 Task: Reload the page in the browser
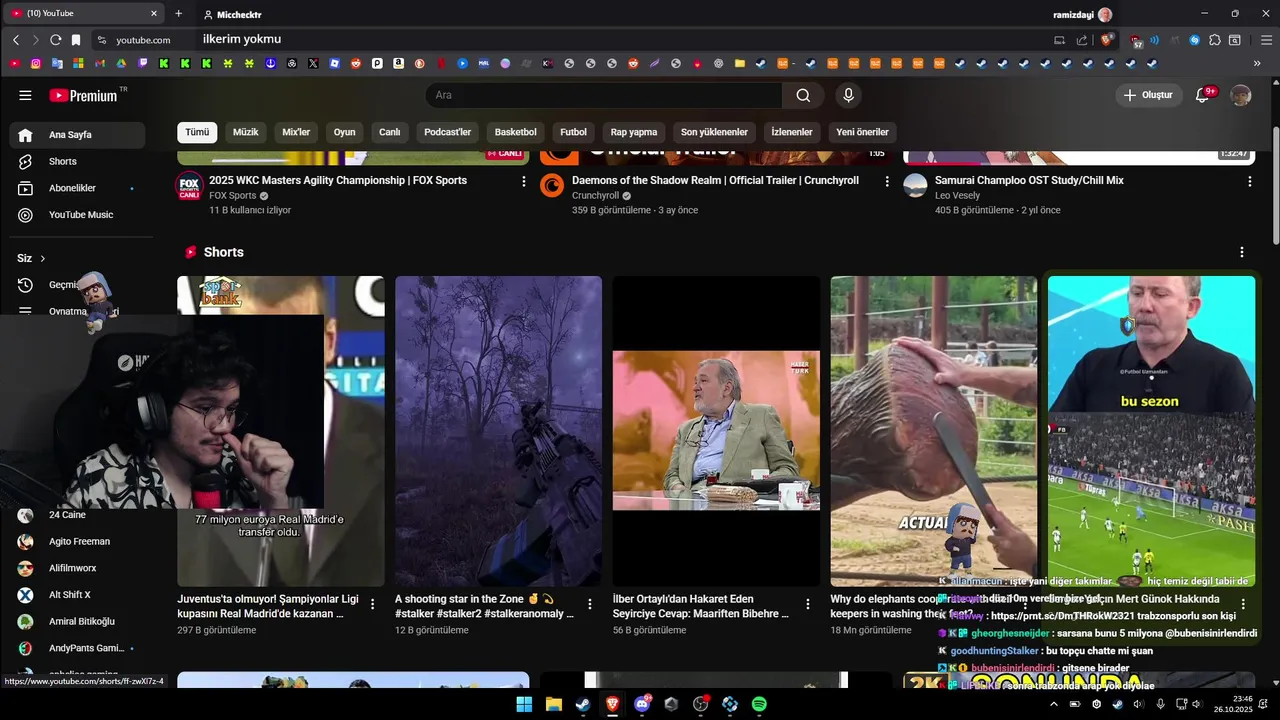56,40
